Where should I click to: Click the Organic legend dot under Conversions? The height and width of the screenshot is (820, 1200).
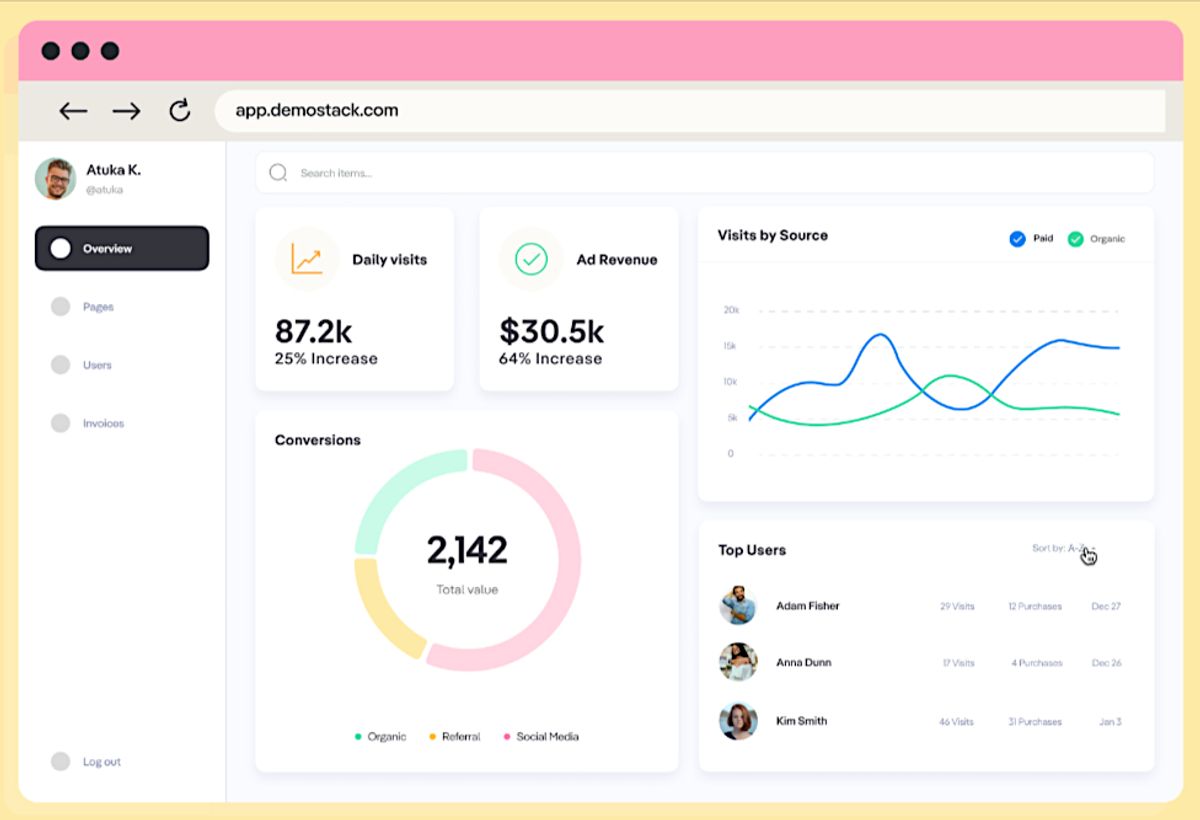tap(358, 737)
